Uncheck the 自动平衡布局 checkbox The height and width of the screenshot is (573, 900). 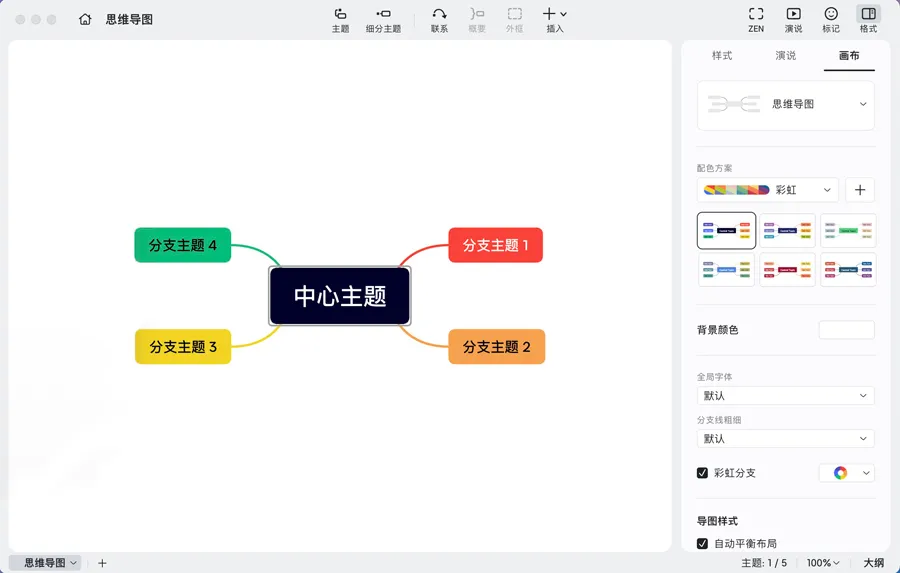click(703, 544)
